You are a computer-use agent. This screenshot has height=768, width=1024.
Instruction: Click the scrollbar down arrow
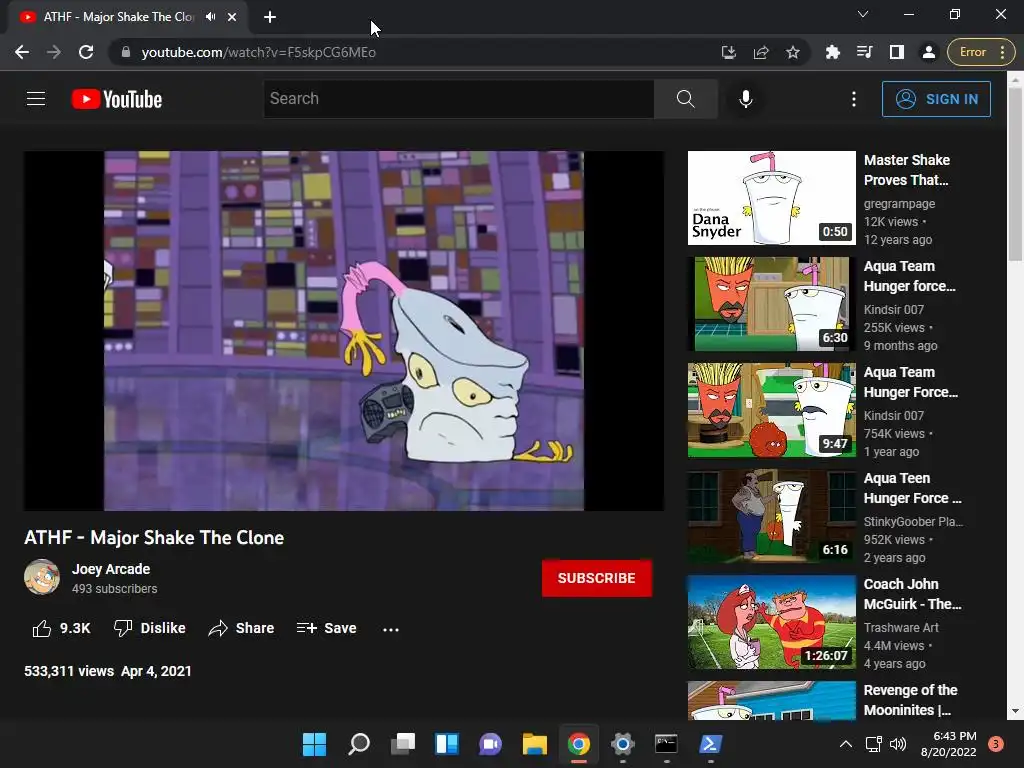1015,711
